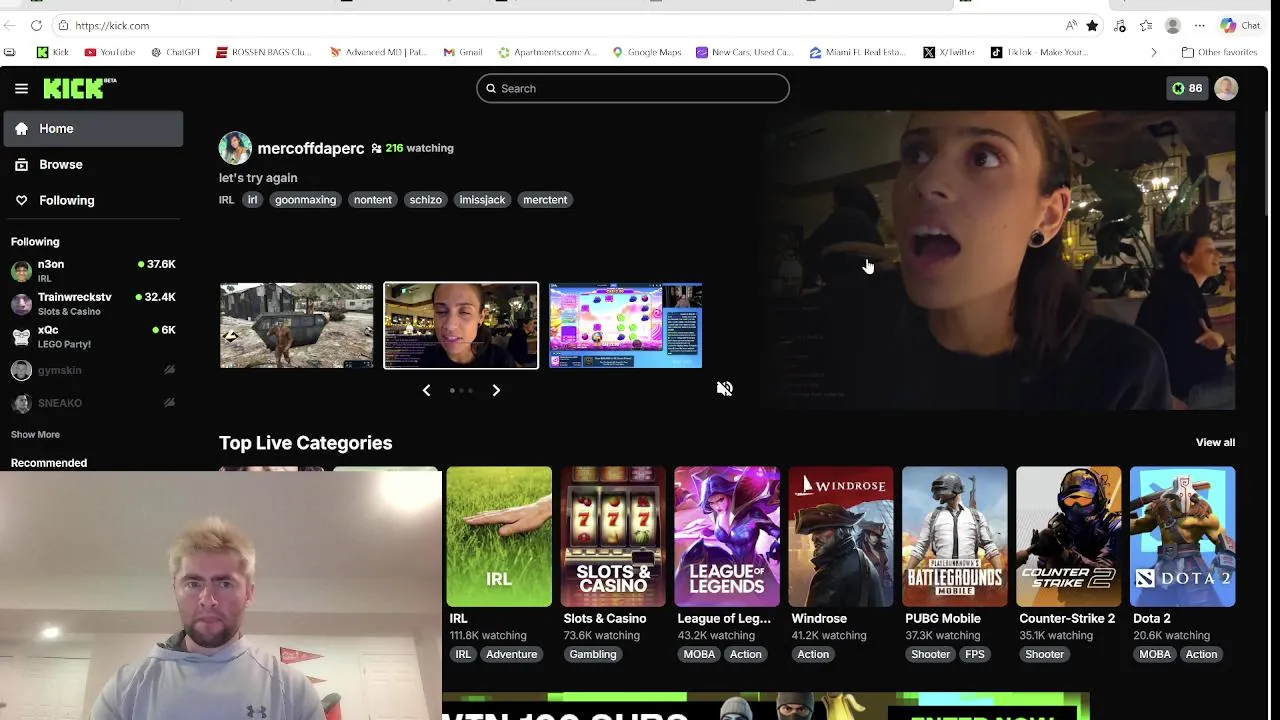Screen dimensions: 1280x720
Task: Open Trainwreckstv in Following list
Action: pos(93,304)
